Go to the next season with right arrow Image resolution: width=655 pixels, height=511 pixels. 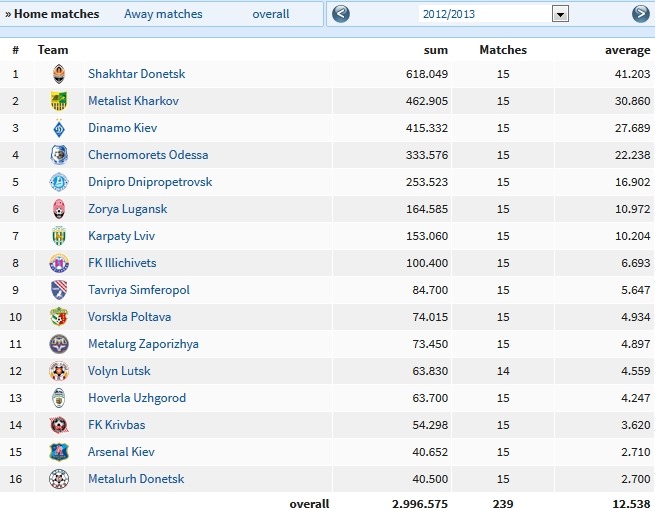640,14
